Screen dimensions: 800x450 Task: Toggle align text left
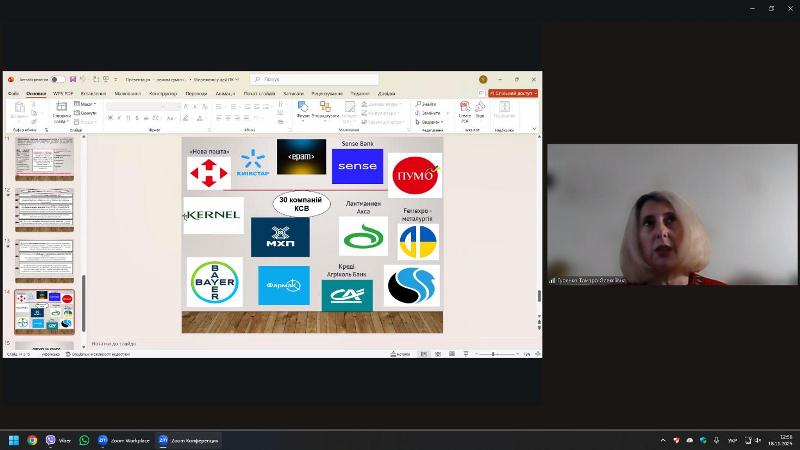pos(218,118)
